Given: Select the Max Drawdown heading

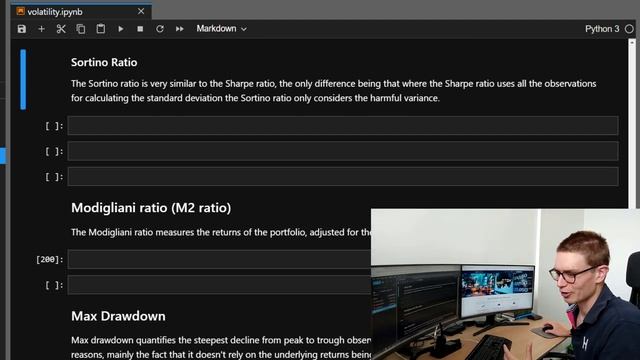Looking at the screenshot, I should [x=118, y=316].
